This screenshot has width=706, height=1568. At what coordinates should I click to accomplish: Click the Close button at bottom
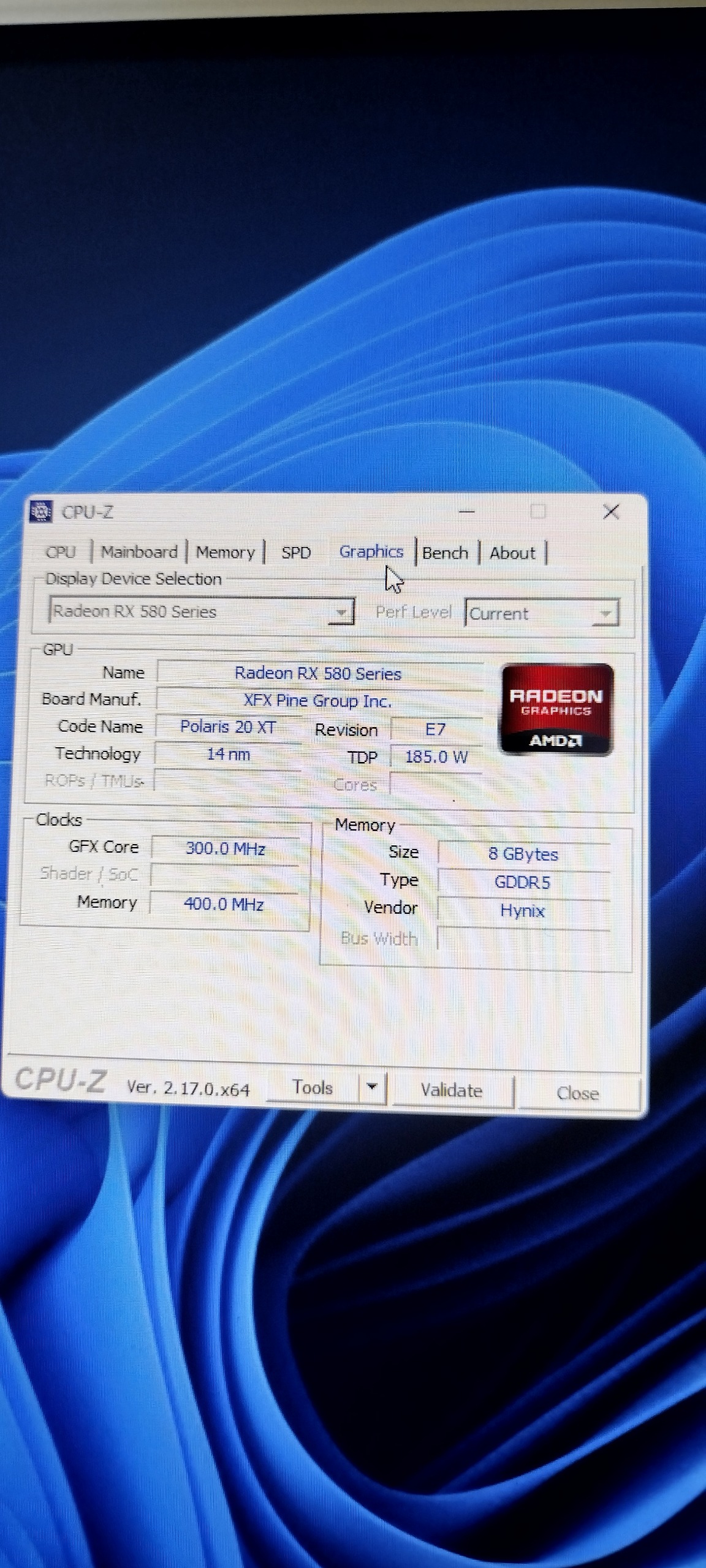point(577,1093)
